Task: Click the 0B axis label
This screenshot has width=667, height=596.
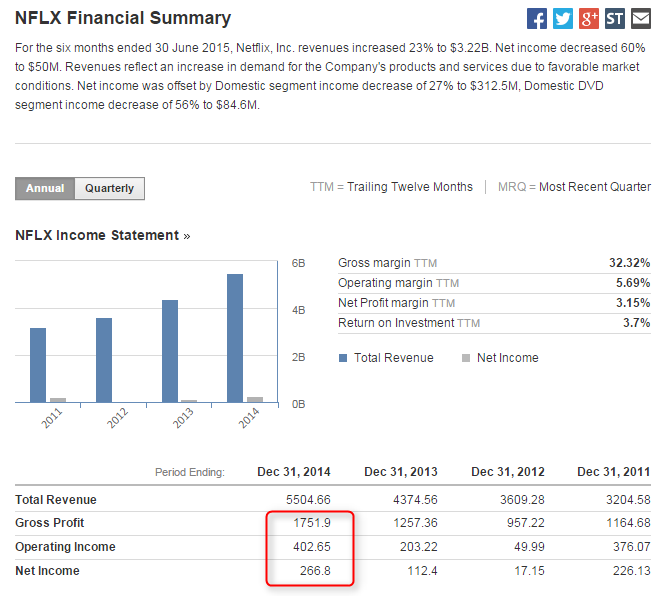Action: tap(298, 404)
